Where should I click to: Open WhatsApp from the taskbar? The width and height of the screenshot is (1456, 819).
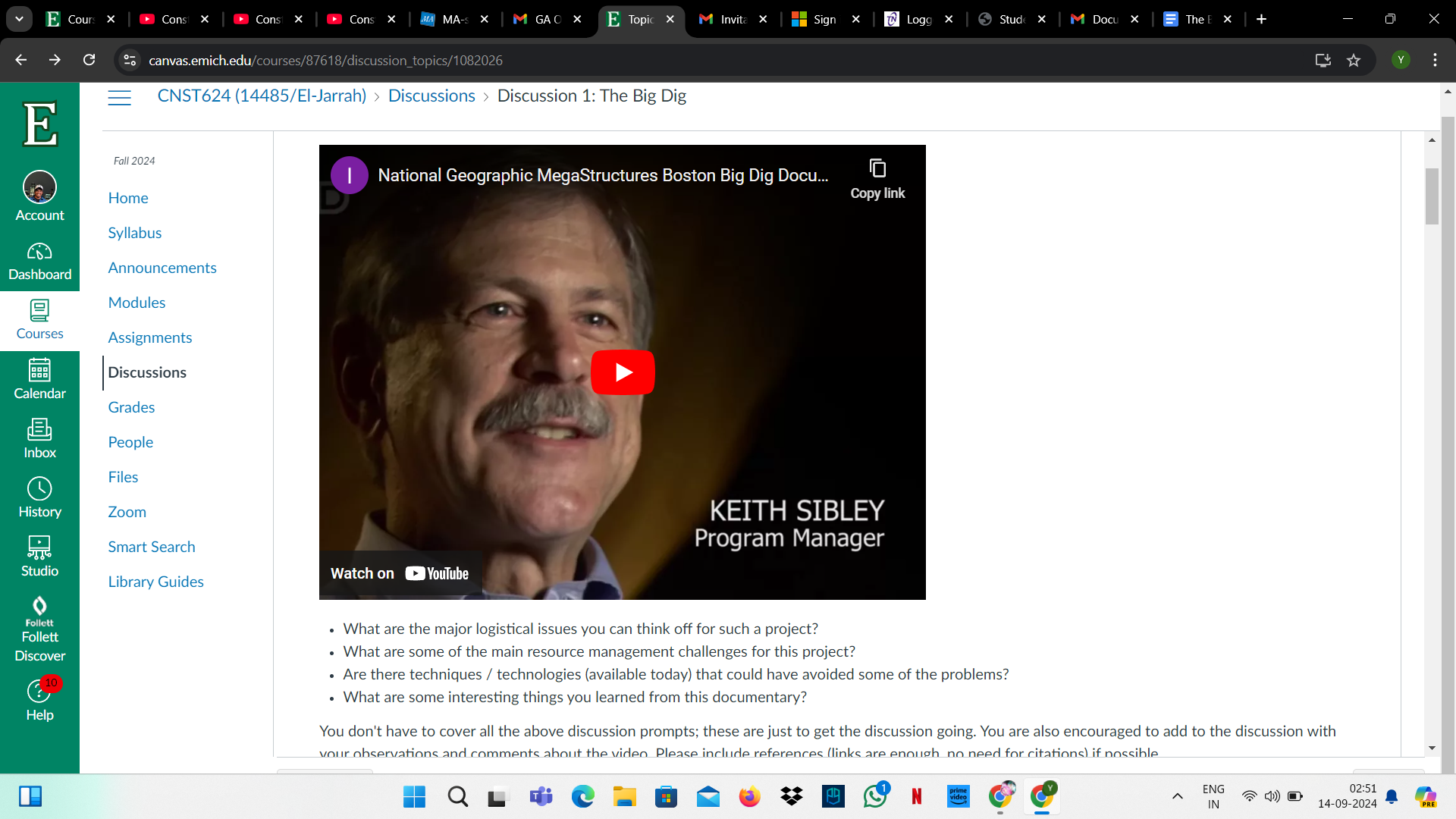coord(874,796)
